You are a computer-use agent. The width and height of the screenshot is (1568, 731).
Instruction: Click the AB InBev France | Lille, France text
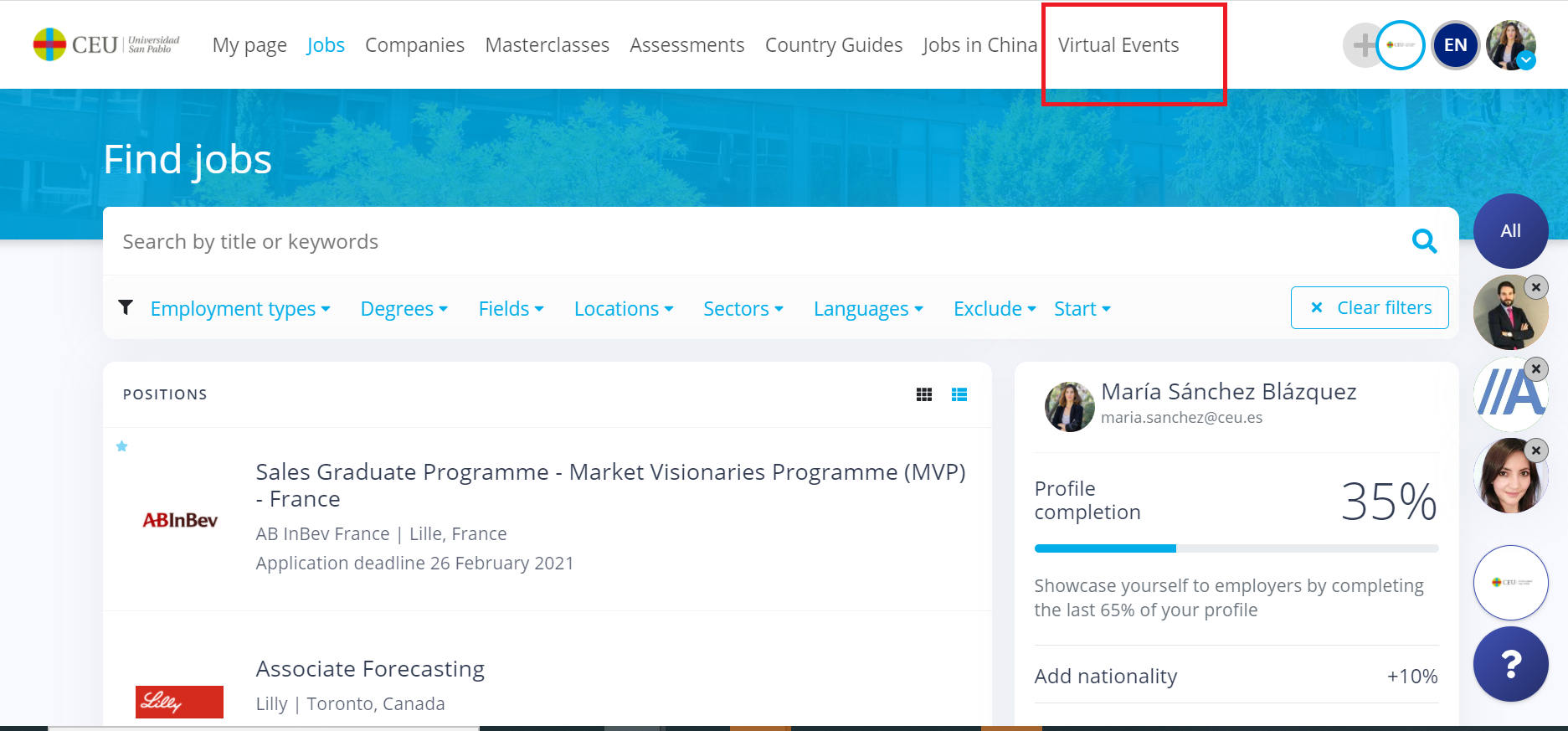click(381, 533)
